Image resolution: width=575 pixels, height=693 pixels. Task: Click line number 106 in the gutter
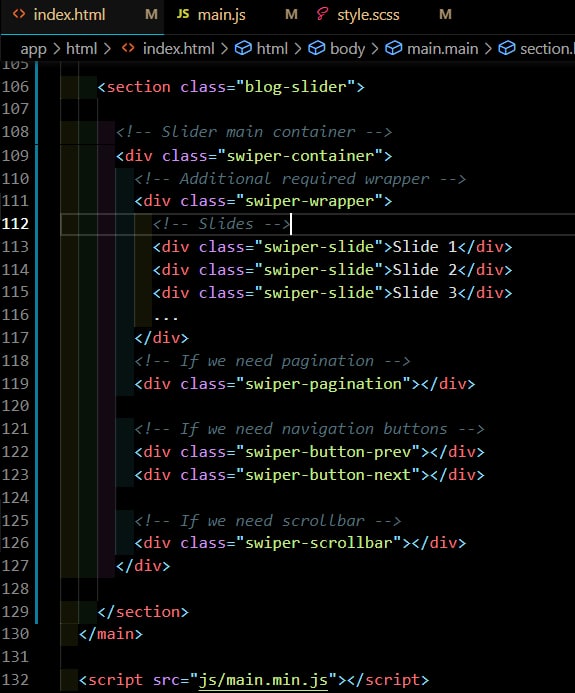pyautogui.click(x=15, y=87)
